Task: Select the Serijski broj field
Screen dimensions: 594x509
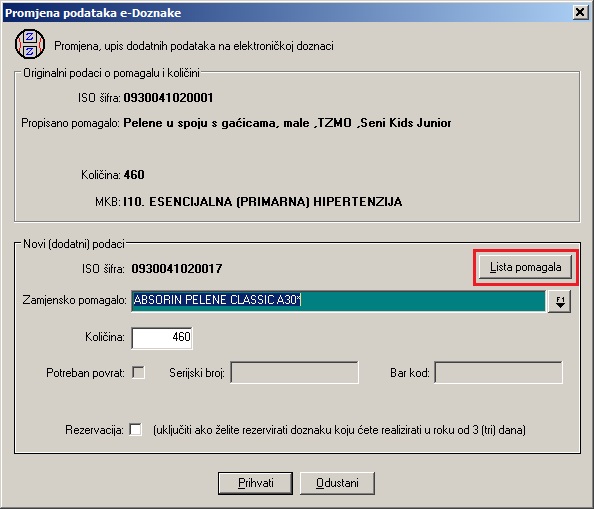Action: coord(294,372)
